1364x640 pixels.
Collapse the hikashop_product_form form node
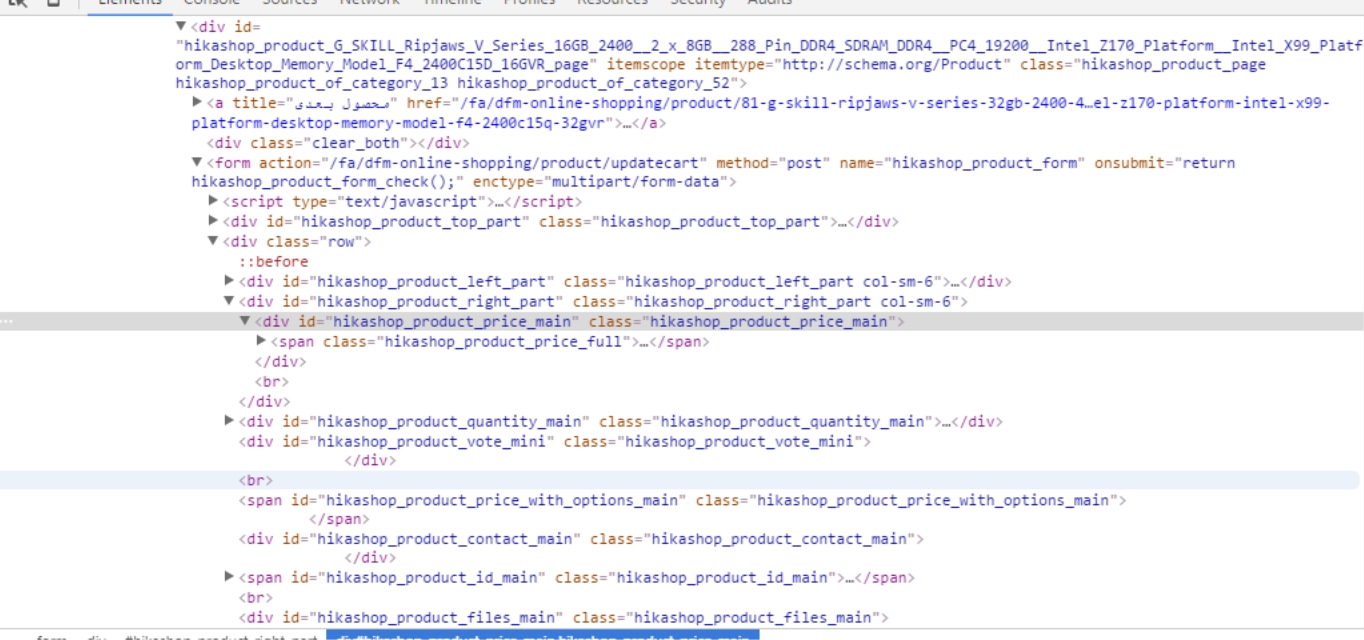(x=197, y=162)
